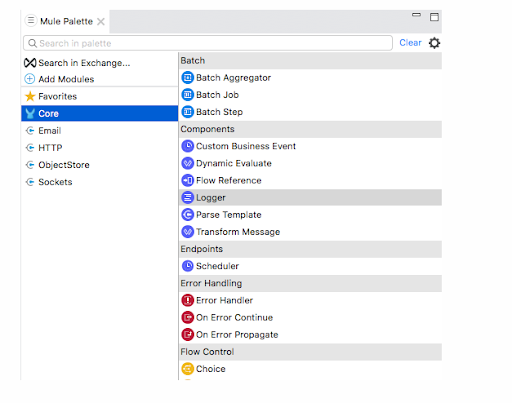Click the Choice flow control icon
The height and width of the screenshot is (403, 512).
[x=187, y=369]
